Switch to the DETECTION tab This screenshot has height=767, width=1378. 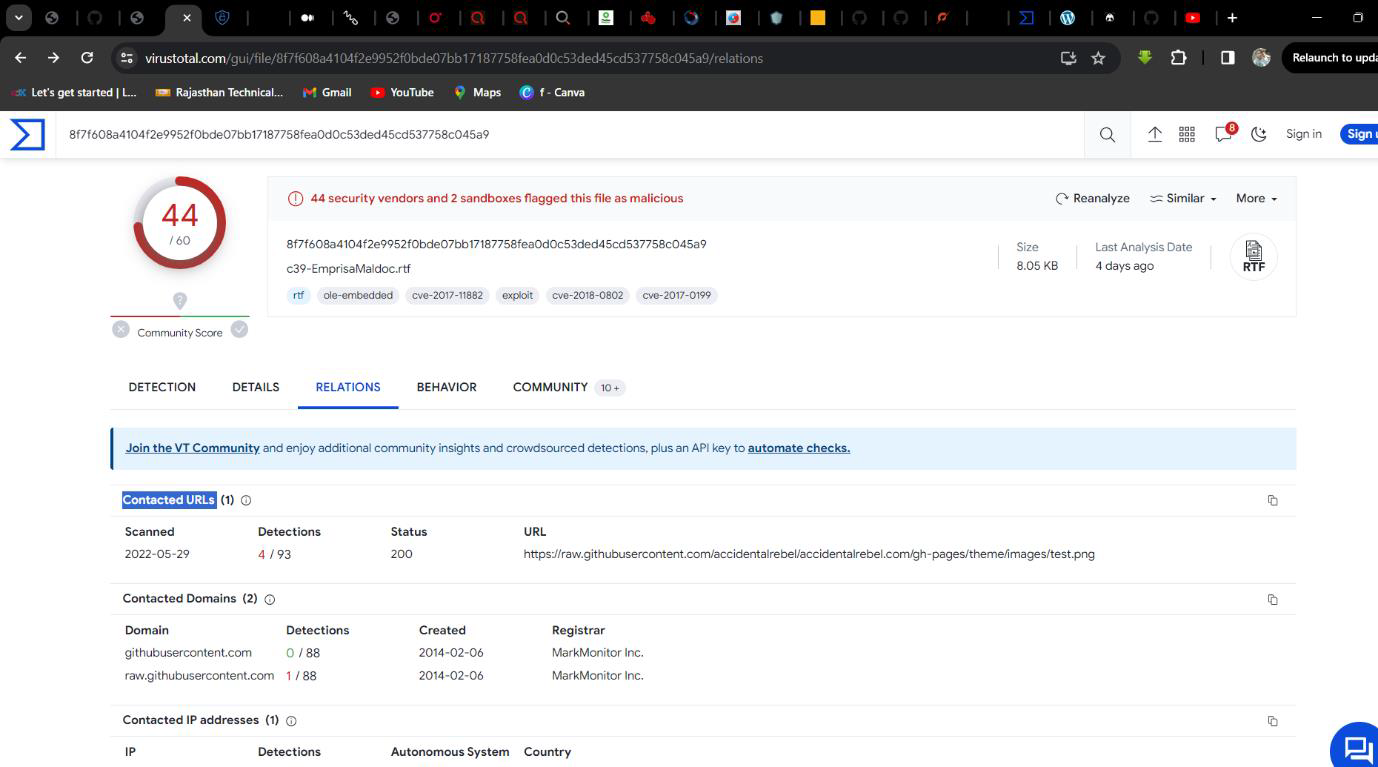[x=162, y=387]
